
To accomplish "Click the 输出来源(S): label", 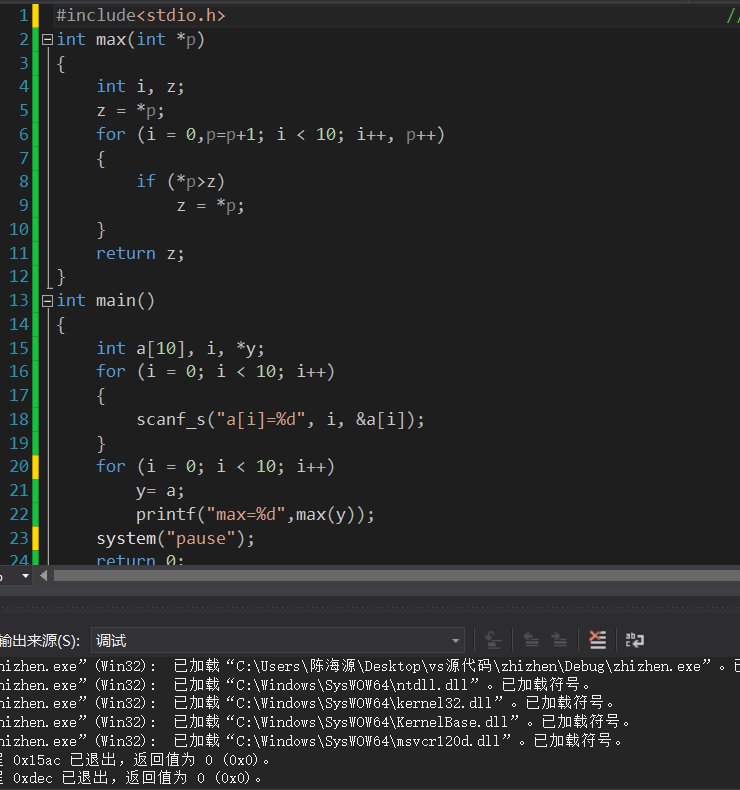I will [x=40, y=641].
